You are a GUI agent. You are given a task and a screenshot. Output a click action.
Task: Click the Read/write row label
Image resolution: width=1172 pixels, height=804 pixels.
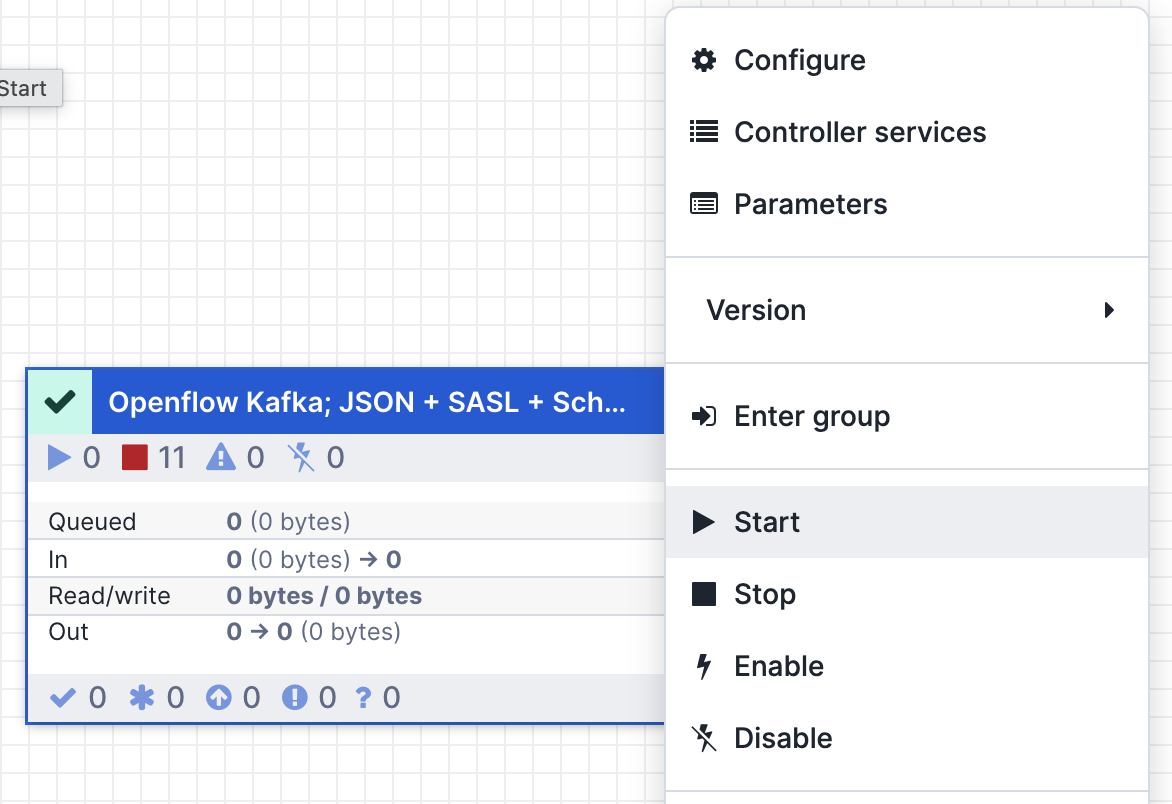coord(109,596)
